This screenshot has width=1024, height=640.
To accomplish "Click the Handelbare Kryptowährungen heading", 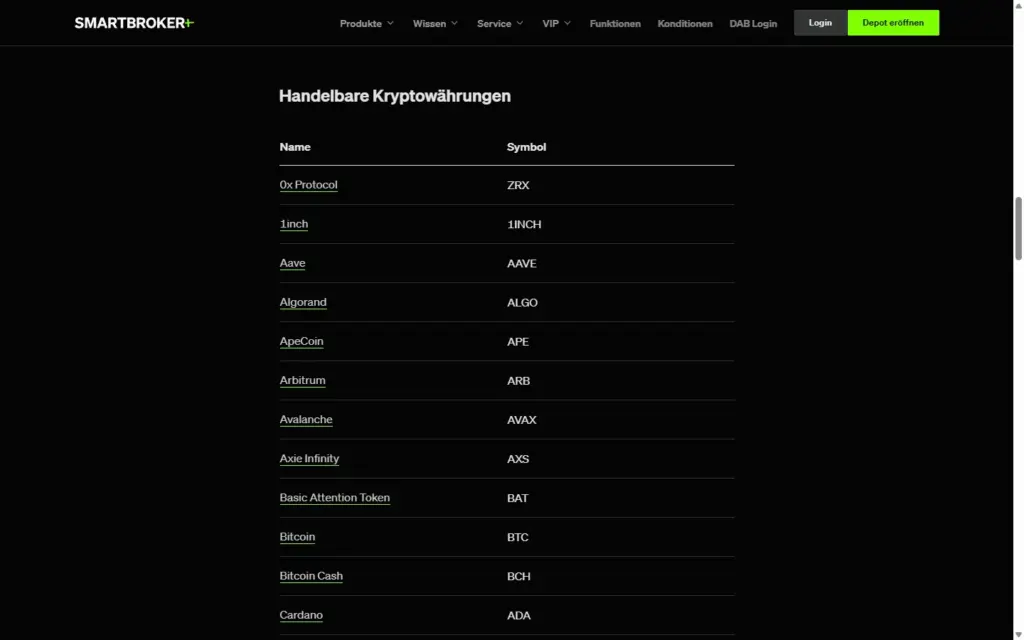I will pos(395,96).
